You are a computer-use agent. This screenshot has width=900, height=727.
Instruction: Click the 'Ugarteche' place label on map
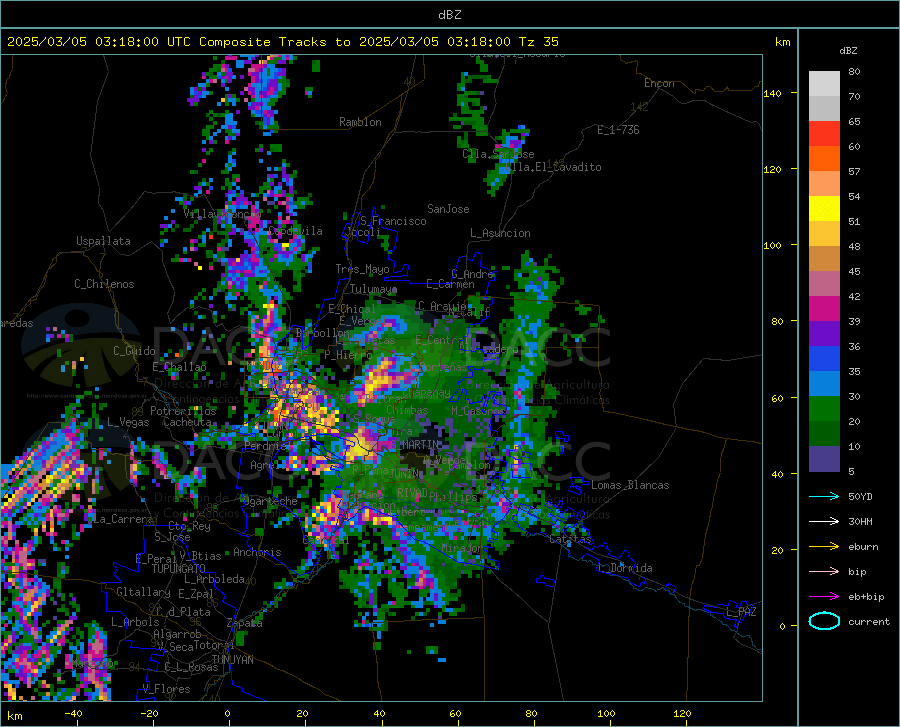coord(270,501)
